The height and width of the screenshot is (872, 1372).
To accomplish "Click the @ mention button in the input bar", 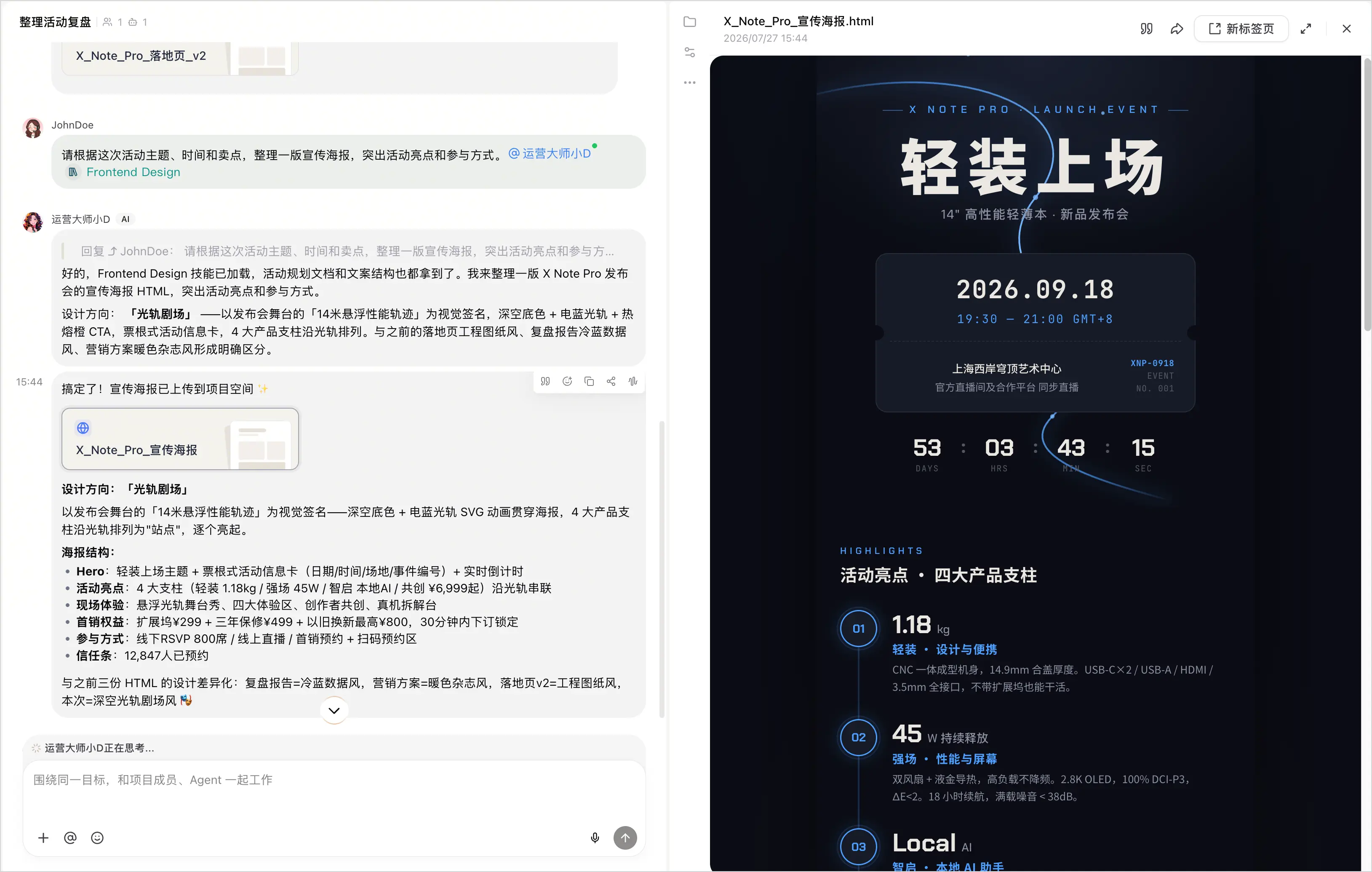I will click(70, 838).
